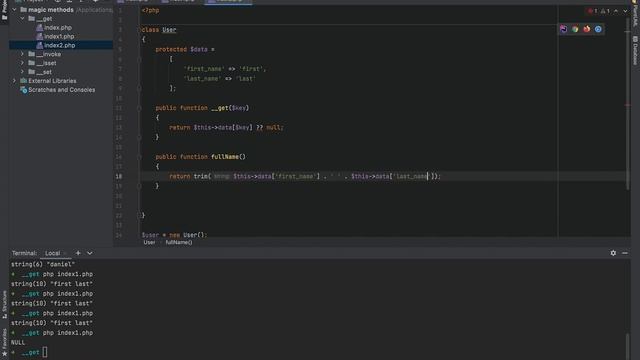Select the __isset folder label
This screenshot has height=360, width=640.
click(47, 63)
